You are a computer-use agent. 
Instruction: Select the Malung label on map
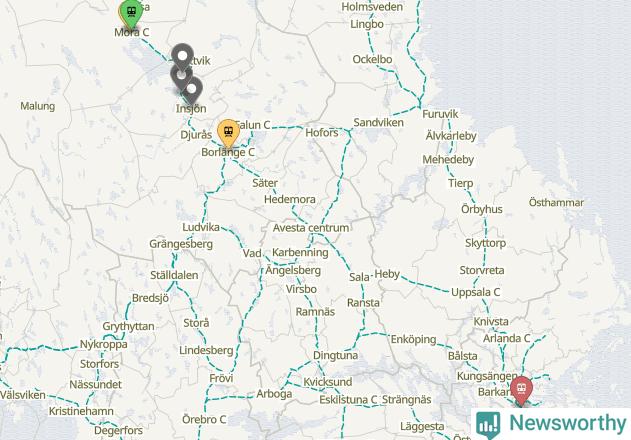tap(38, 106)
